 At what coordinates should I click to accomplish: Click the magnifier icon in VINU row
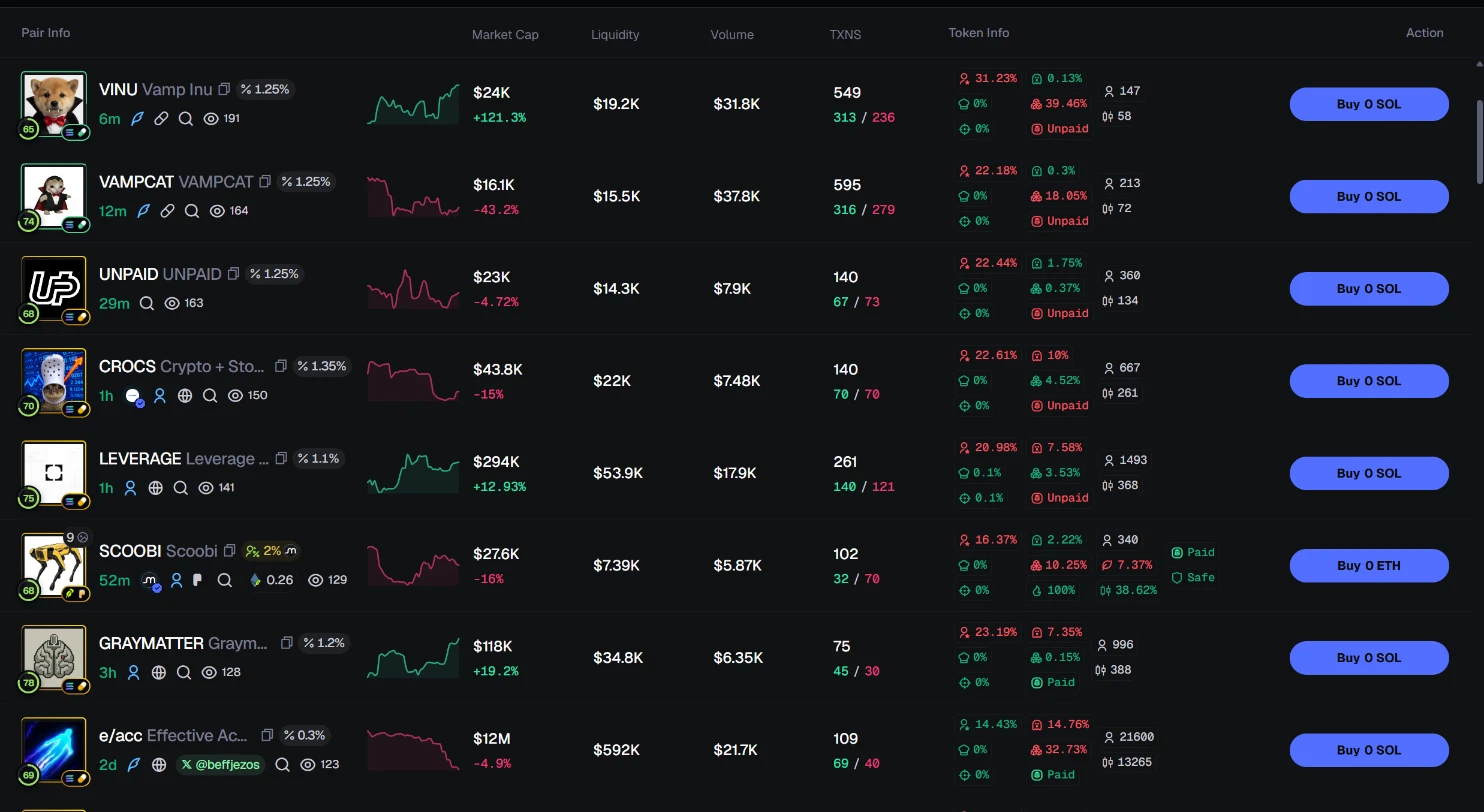(x=185, y=118)
